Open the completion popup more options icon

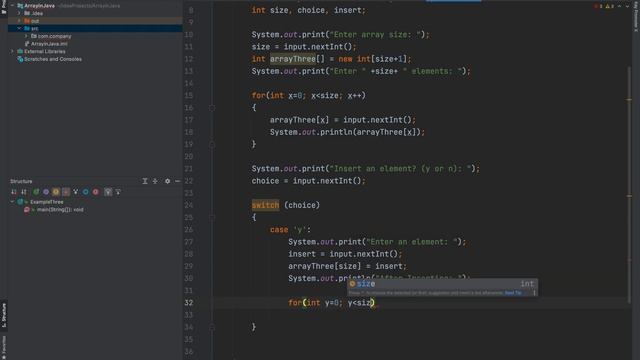534,293
